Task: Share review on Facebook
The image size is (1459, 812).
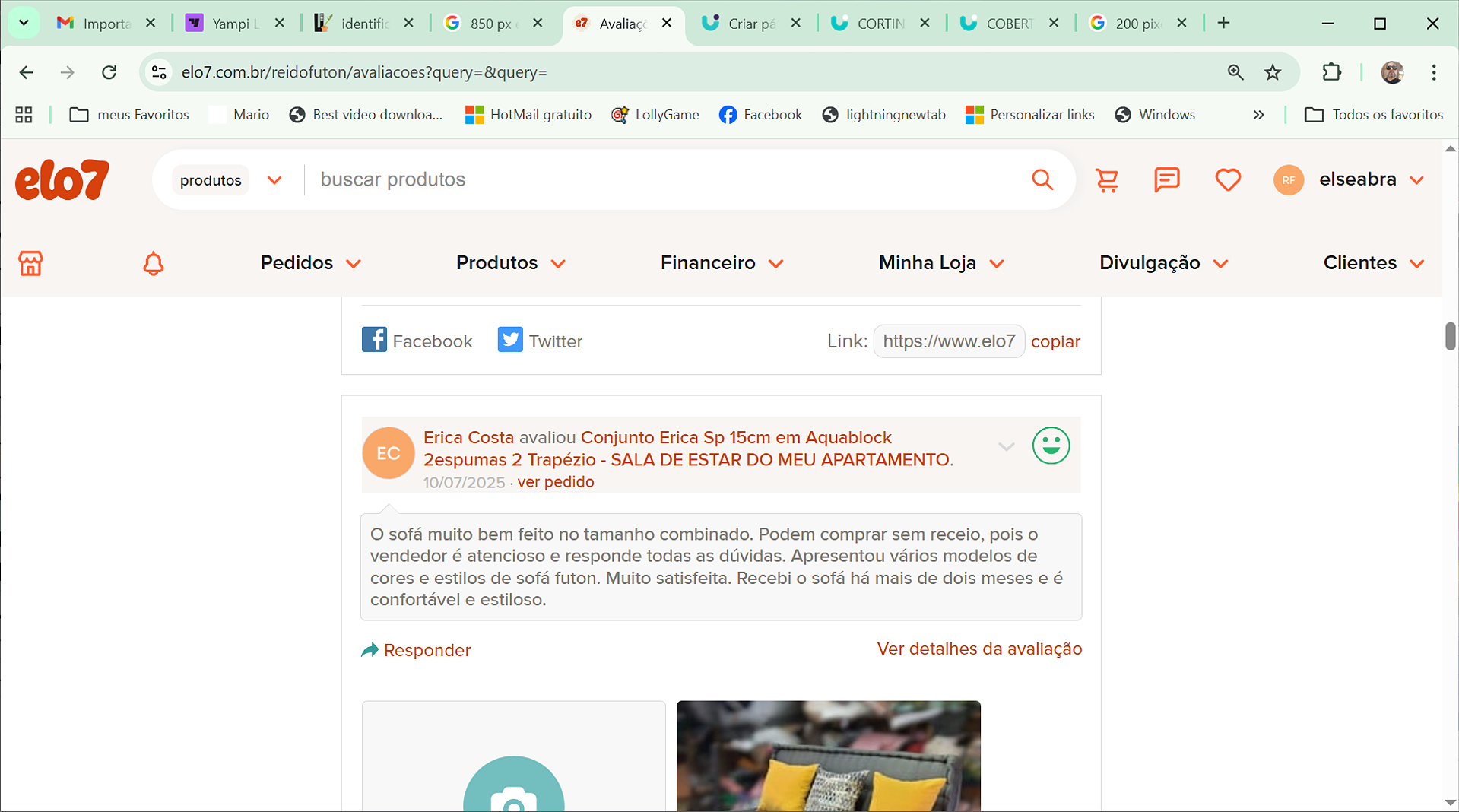Action: pos(417,341)
